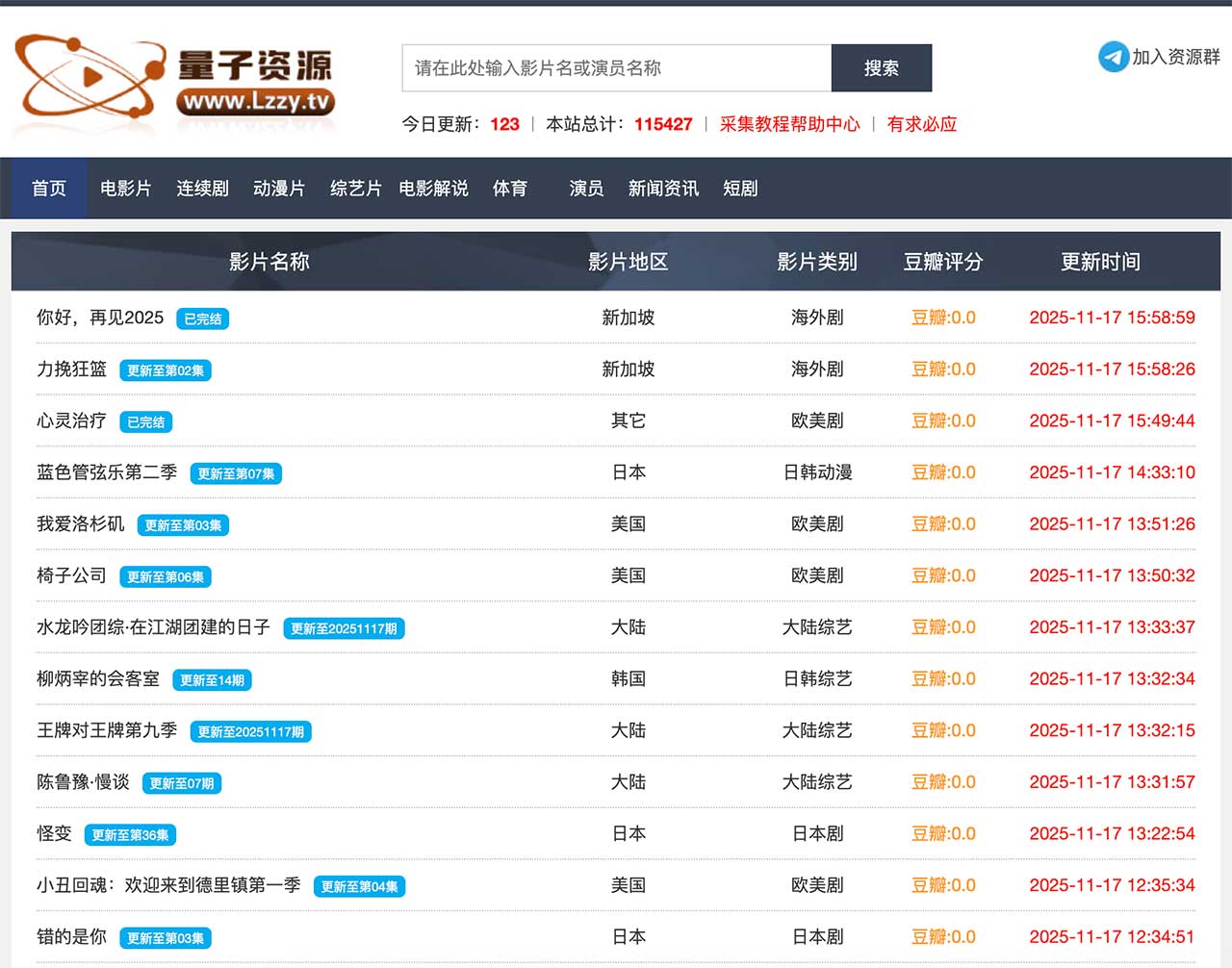1232x968 pixels.
Task: Click the 更新至第07集 badge for 蓝色管弦乐第二季
Action: 236,473
